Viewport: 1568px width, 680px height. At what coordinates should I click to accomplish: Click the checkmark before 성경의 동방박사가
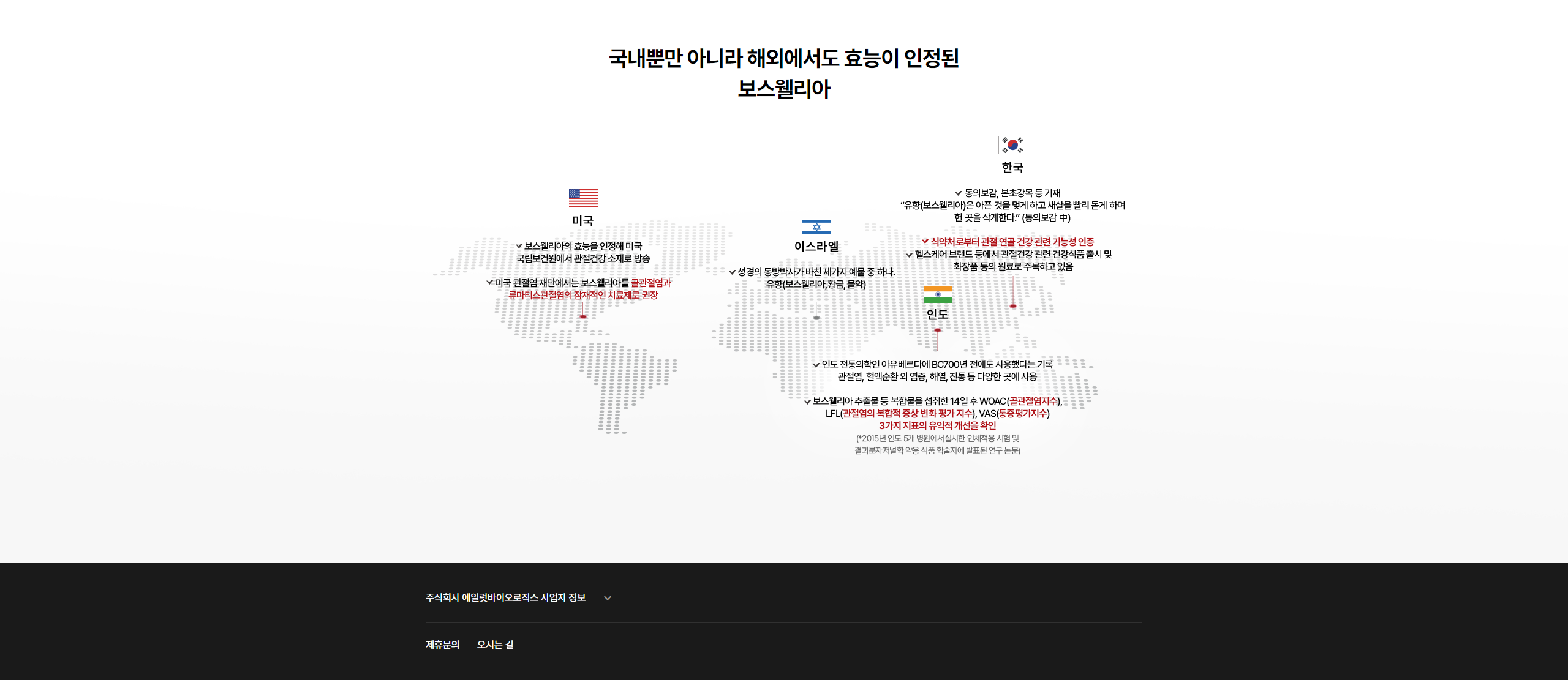(x=733, y=272)
